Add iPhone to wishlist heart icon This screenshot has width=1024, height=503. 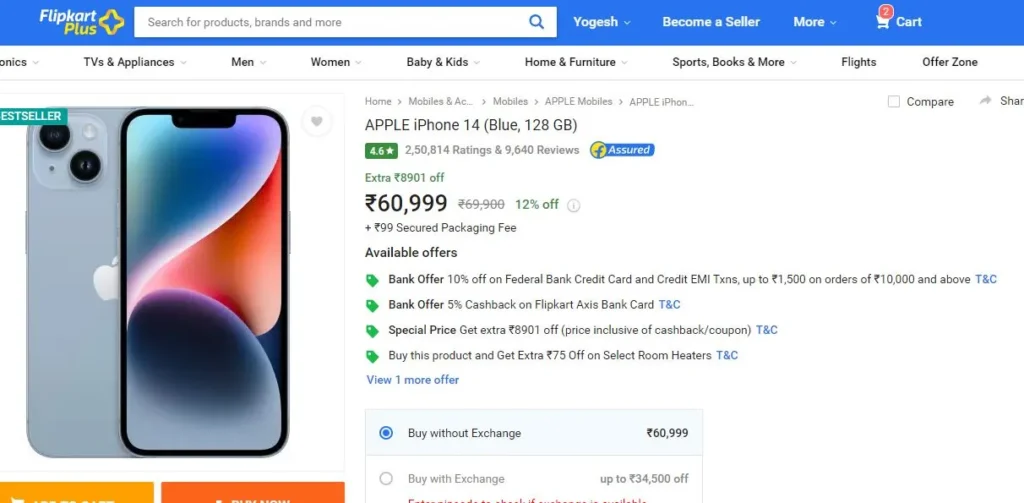coord(317,122)
